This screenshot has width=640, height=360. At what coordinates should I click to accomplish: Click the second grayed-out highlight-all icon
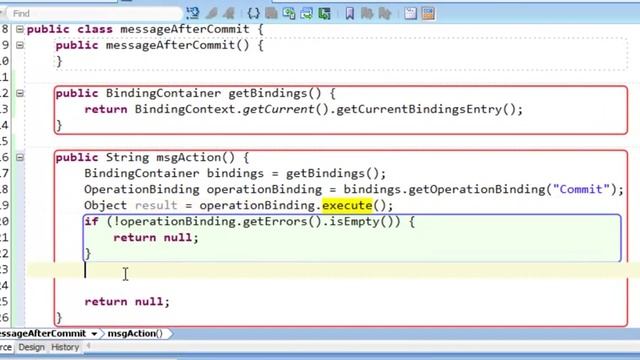[229, 13]
